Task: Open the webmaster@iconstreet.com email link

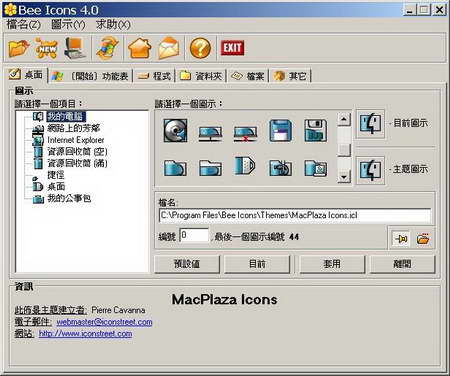Action: (104, 322)
